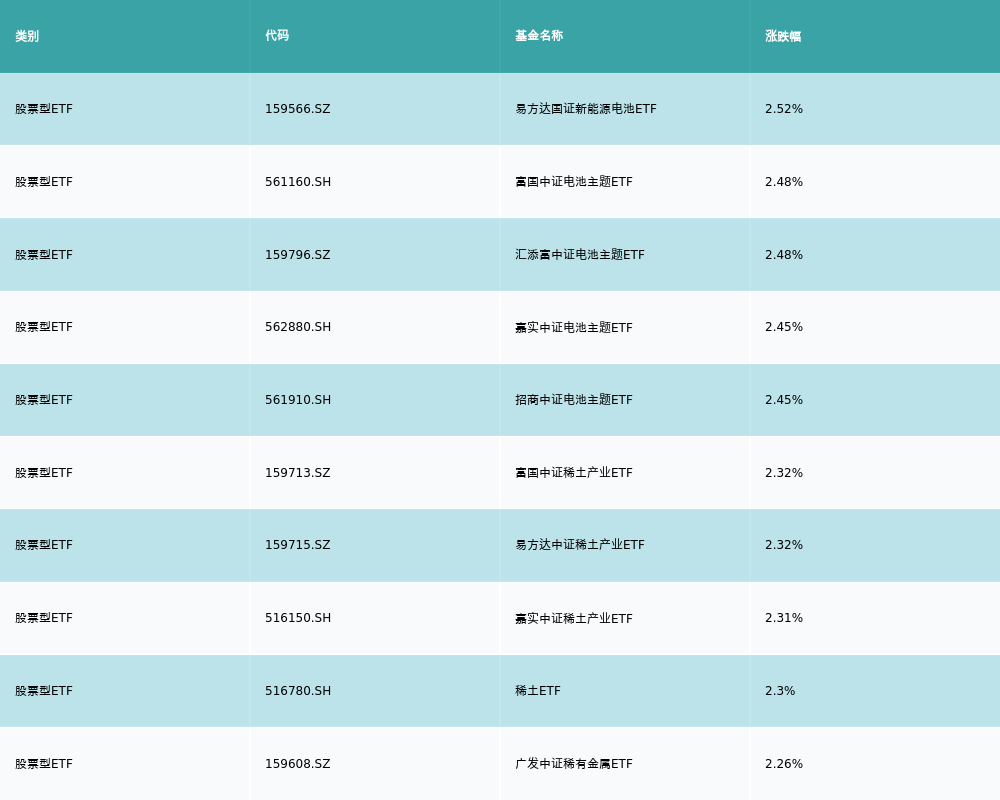The height and width of the screenshot is (800, 1000).
Task: Click the 2.31% change value
Action: [784, 618]
